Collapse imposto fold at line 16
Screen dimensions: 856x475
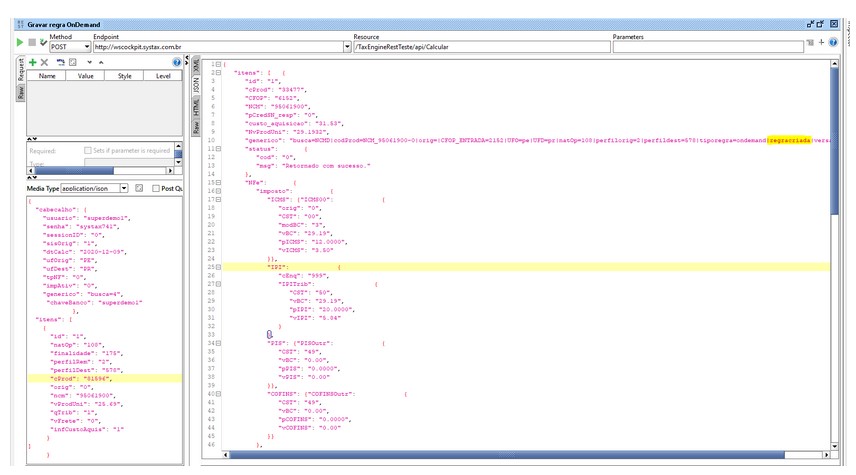(218, 191)
